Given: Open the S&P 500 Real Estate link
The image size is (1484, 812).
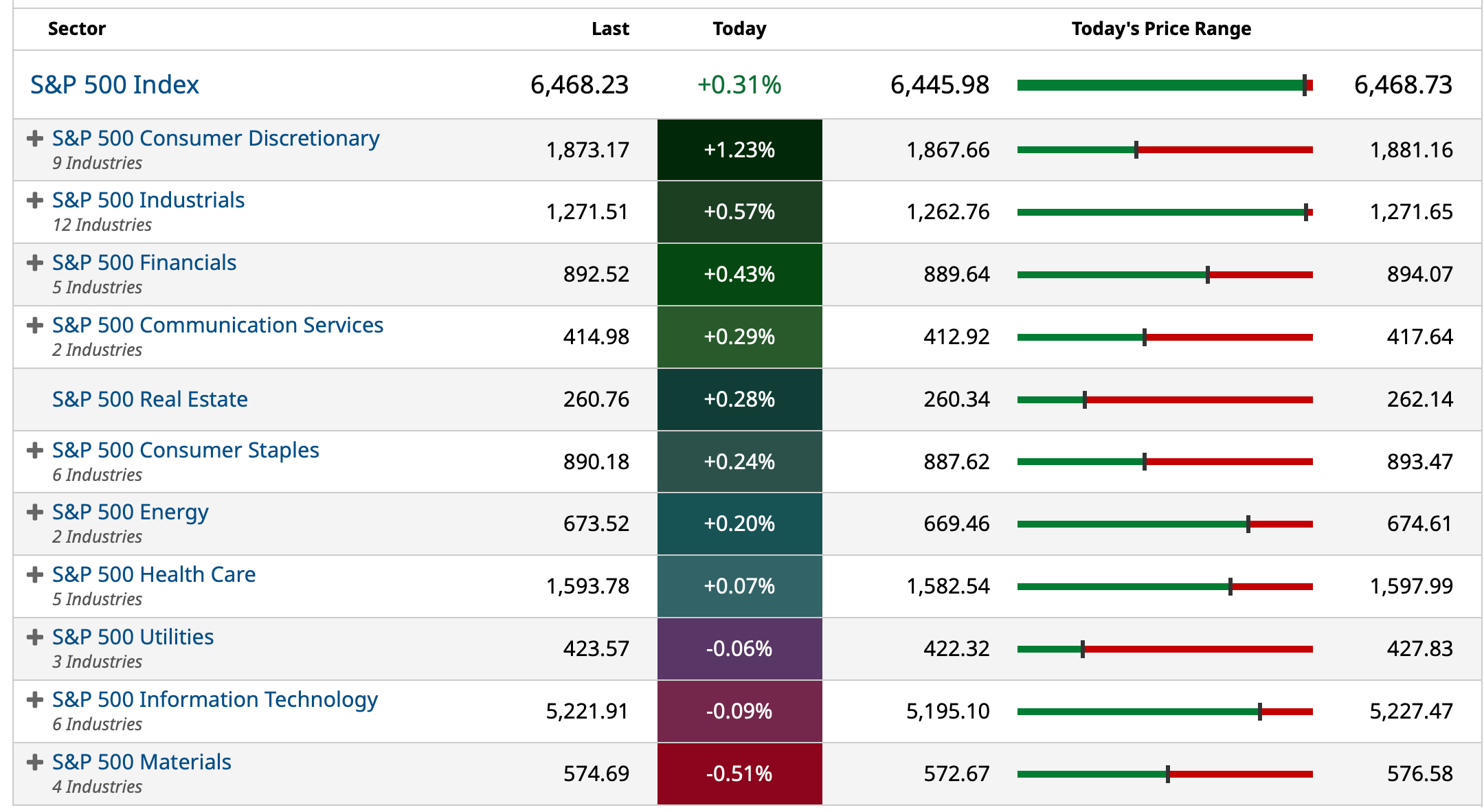Looking at the screenshot, I should coord(150,399).
